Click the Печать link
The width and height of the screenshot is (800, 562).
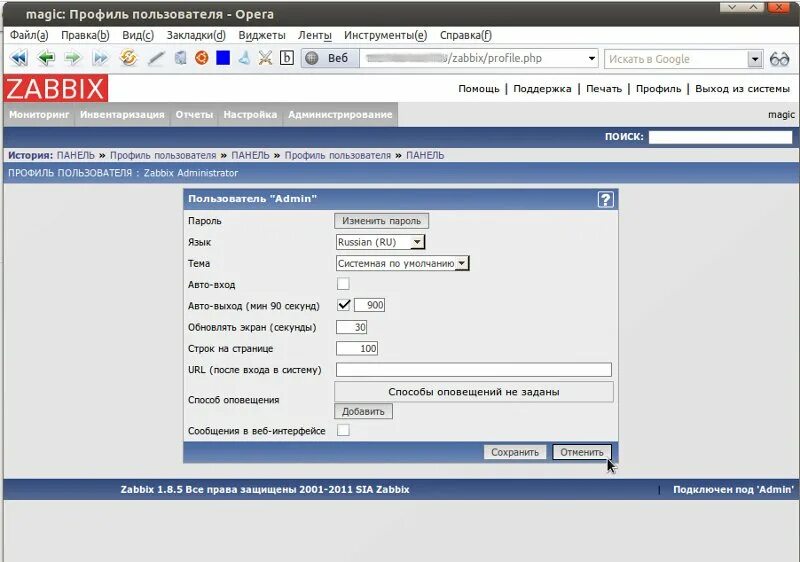pyautogui.click(x=604, y=89)
